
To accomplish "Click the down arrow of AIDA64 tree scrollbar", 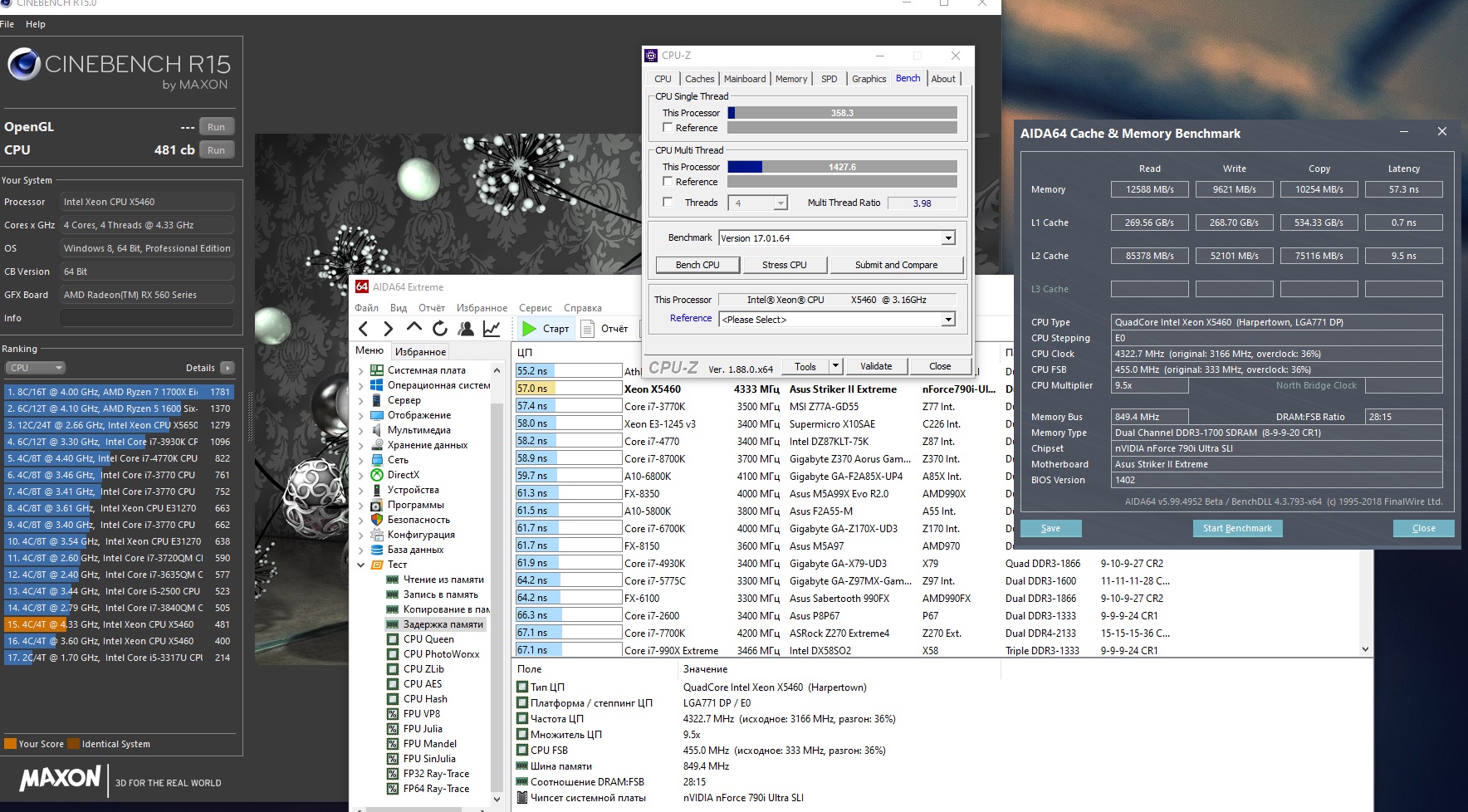I will pyautogui.click(x=497, y=800).
